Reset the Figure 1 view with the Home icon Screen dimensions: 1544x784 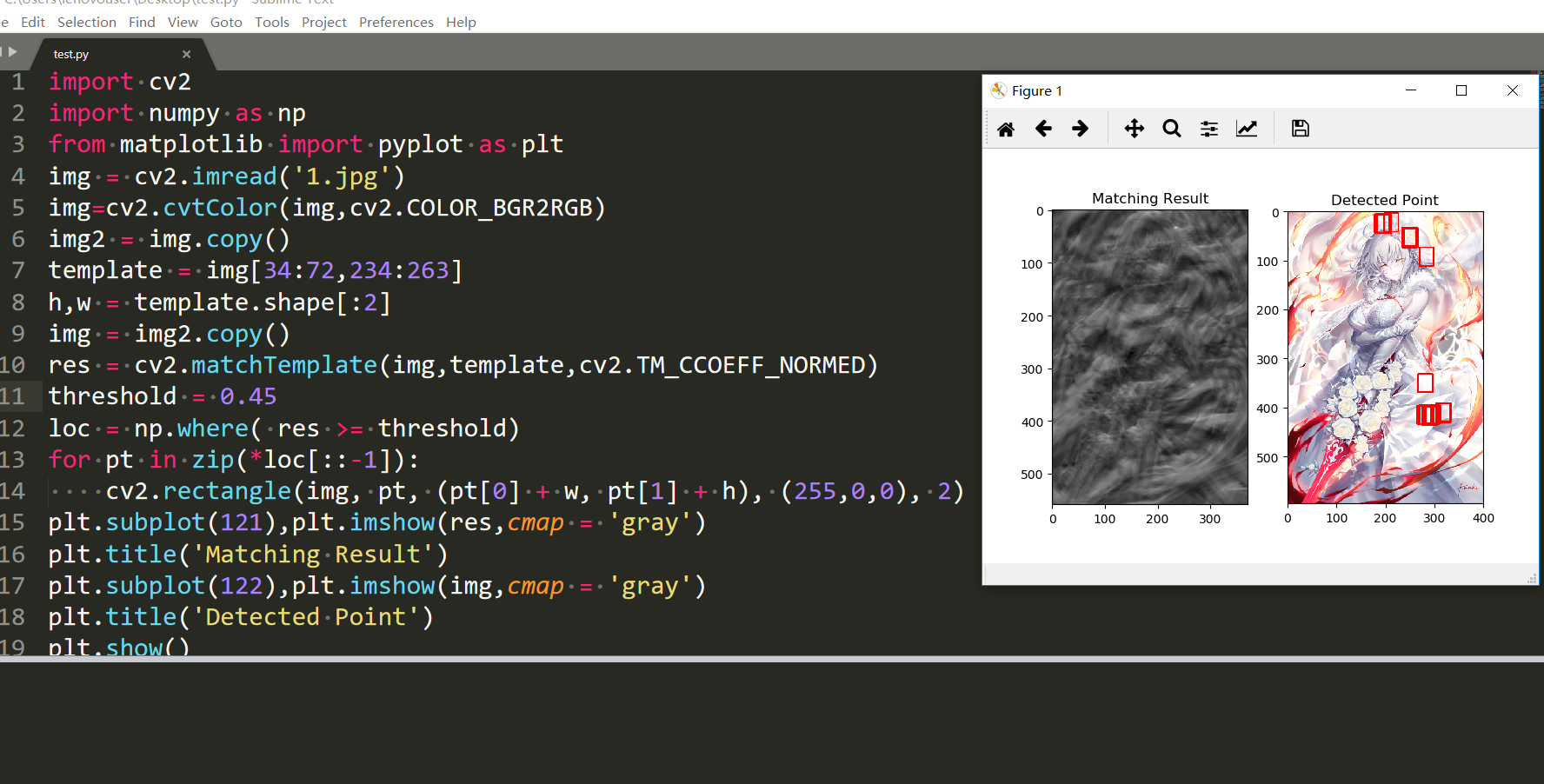1006,129
